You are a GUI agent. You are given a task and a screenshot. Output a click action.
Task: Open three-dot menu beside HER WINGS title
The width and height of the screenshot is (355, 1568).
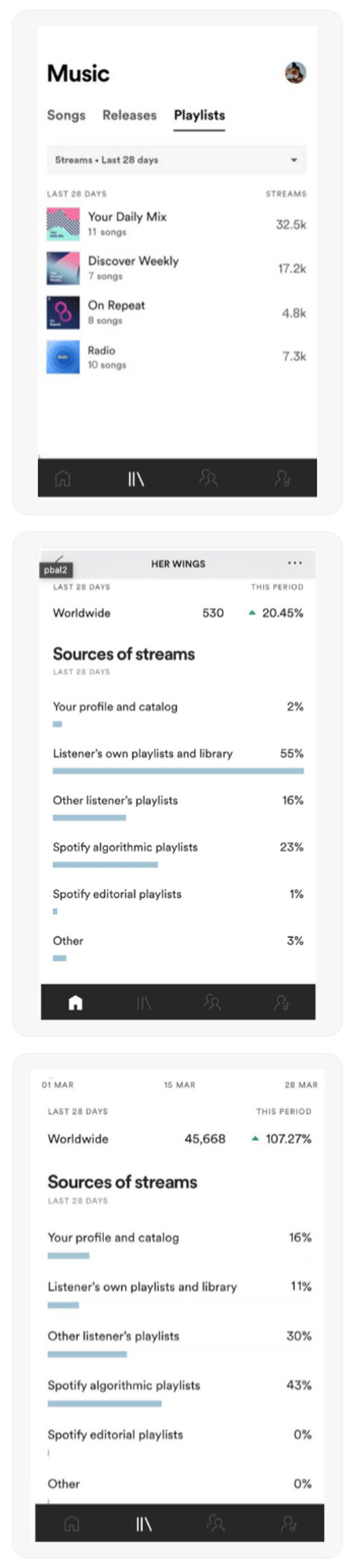click(295, 563)
